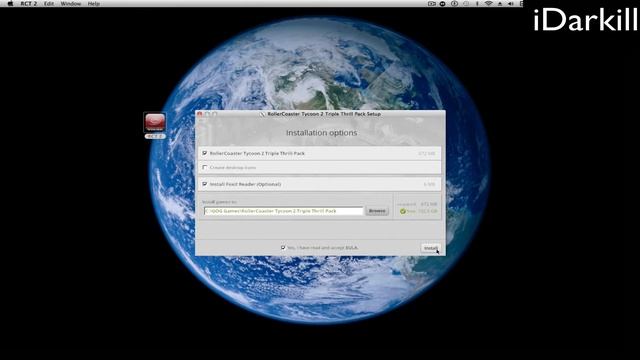Viewport: 640px width, 360px height.
Task: Click the Wi-Fi status icon
Action: (488, 3)
